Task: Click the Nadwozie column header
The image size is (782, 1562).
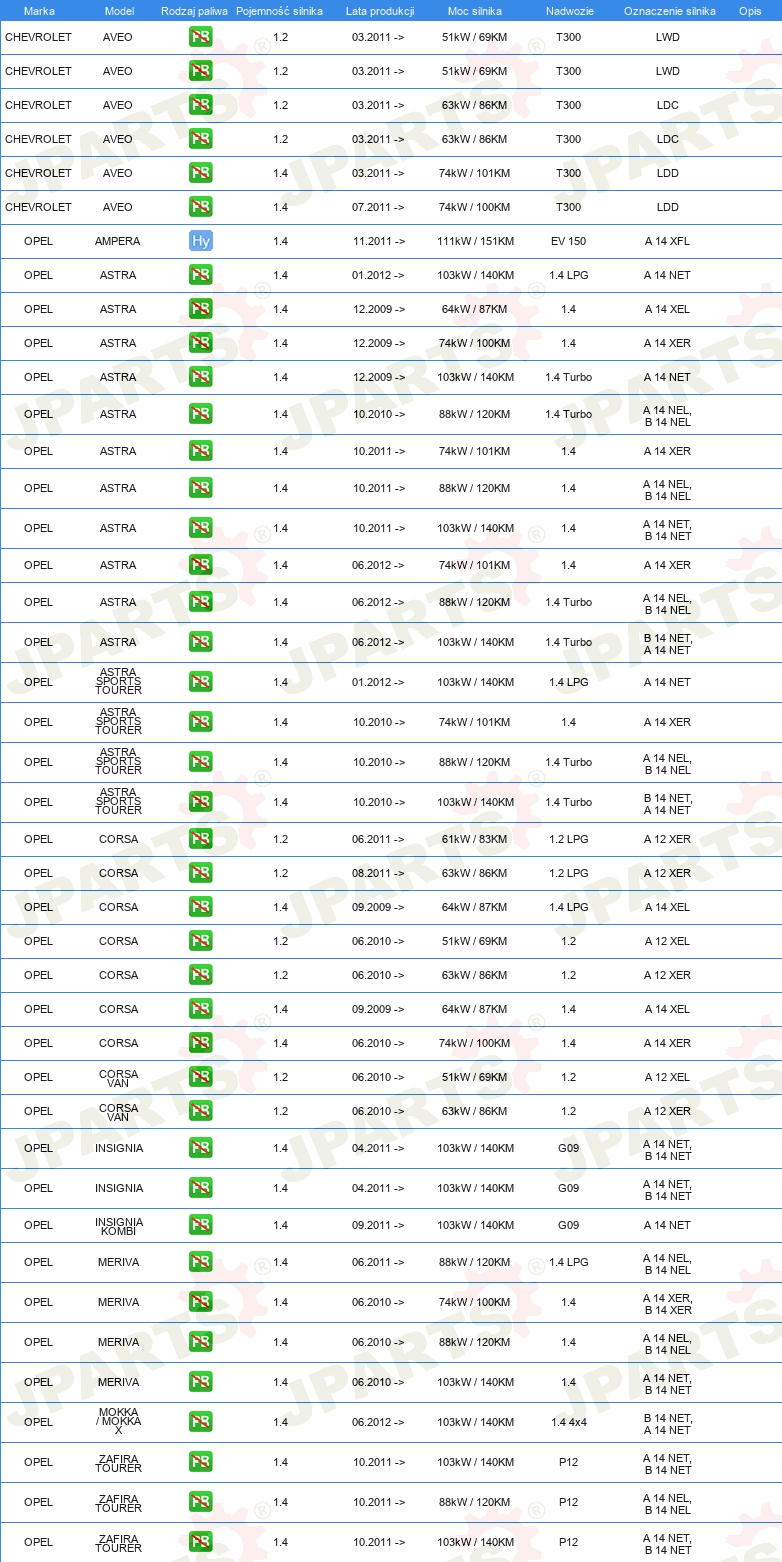Action: coord(568,11)
